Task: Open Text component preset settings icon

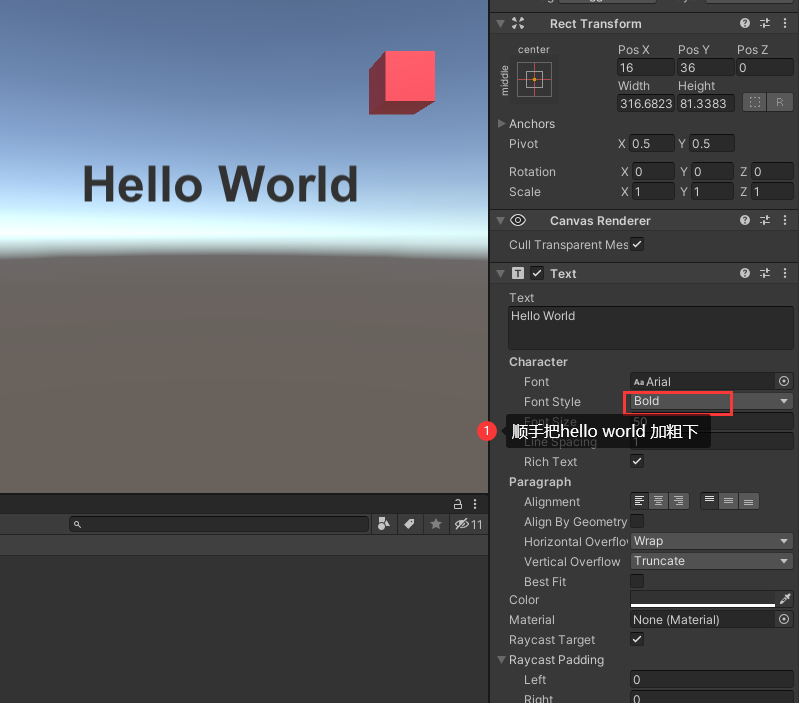Action: pyautogui.click(x=765, y=273)
